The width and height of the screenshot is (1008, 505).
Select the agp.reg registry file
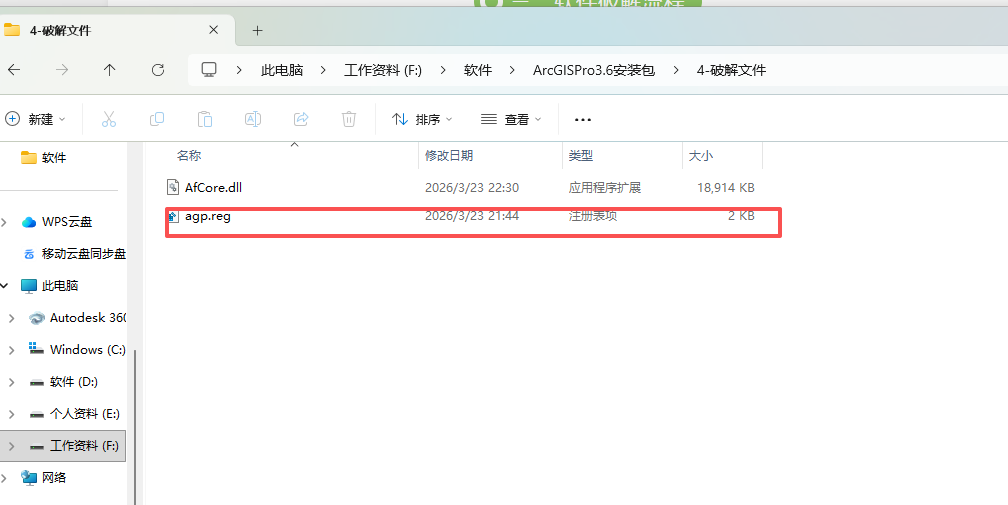(x=207, y=216)
